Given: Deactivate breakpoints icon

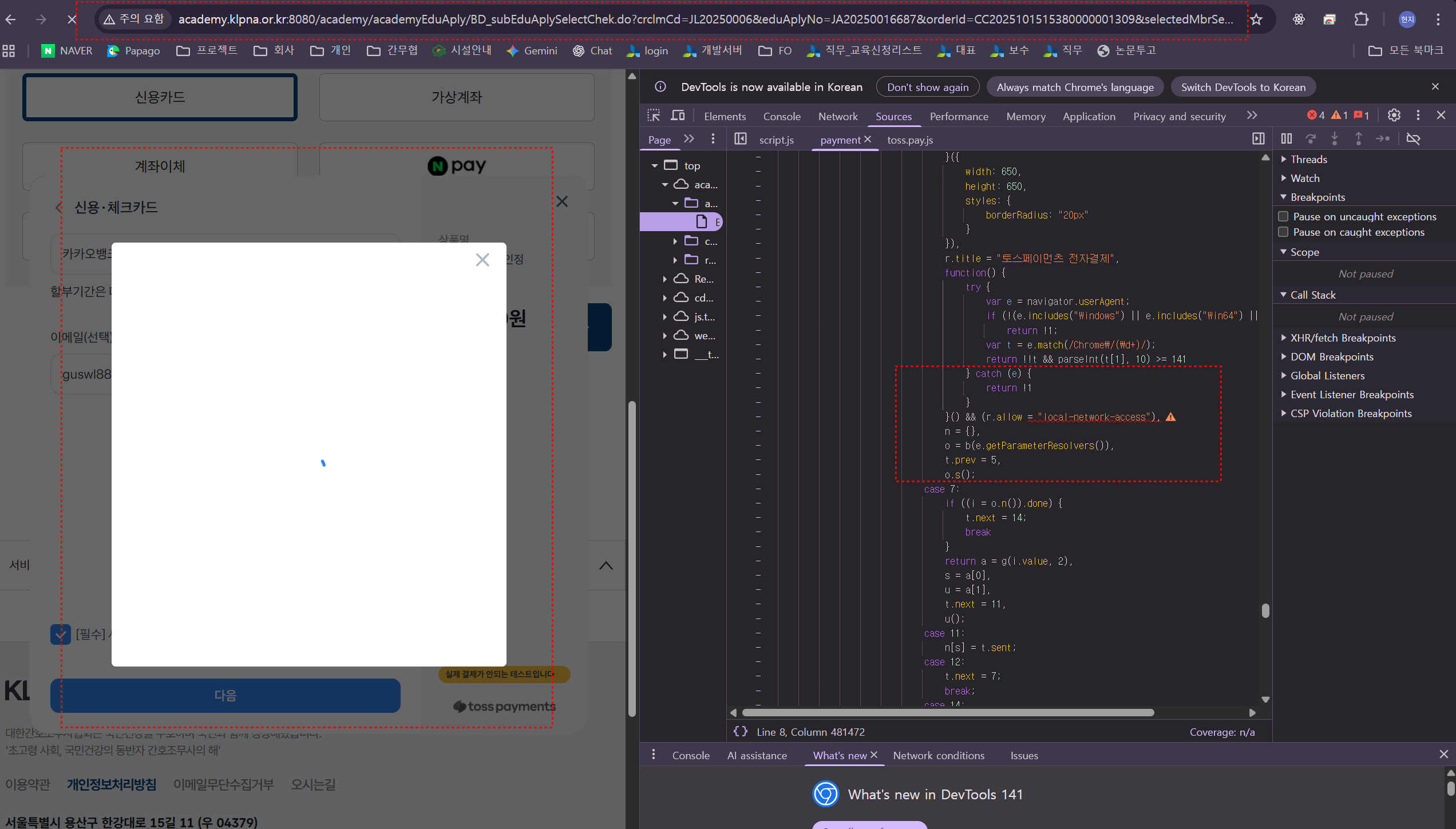Looking at the screenshot, I should pos(1413,139).
